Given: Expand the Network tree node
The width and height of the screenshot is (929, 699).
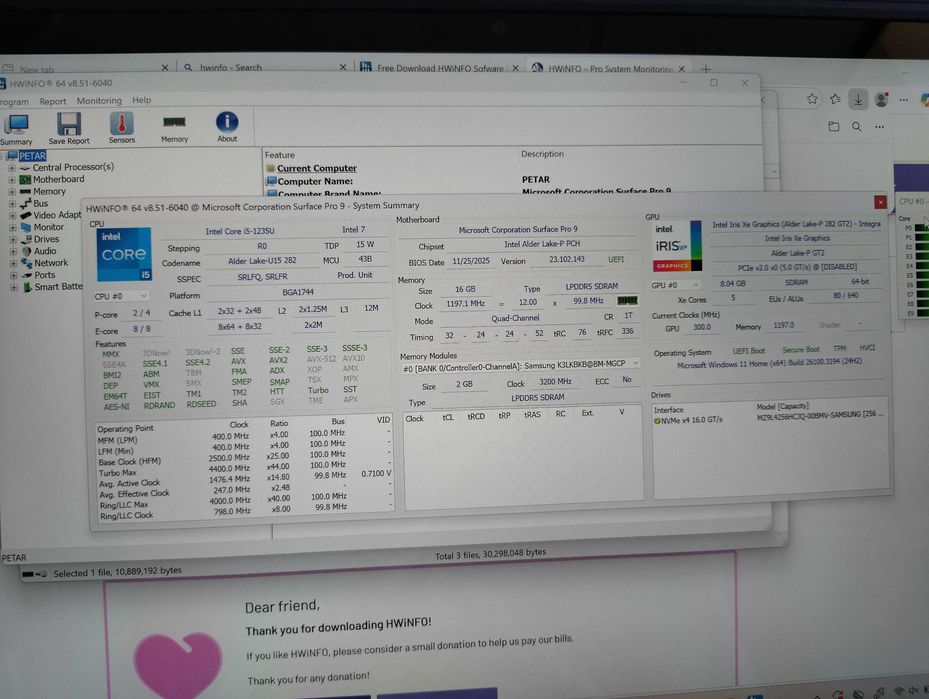Looking at the screenshot, I should (x=12, y=264).
